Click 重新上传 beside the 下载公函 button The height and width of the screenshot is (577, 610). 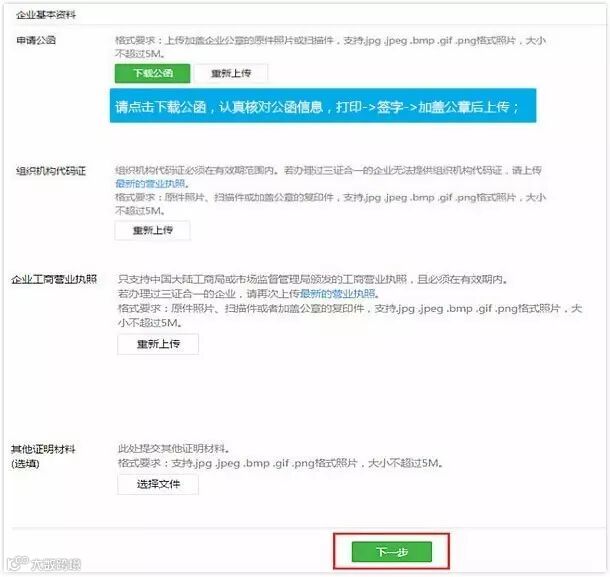pos(231,73)
